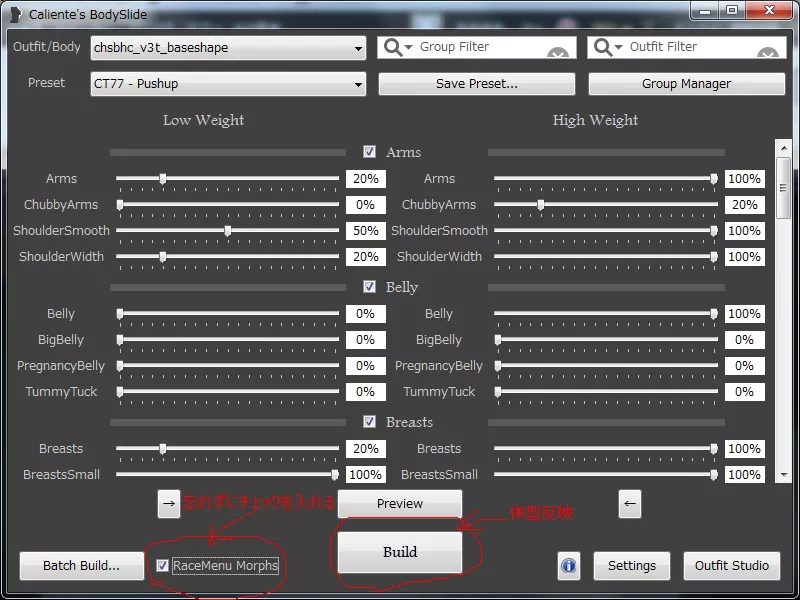Click the Low Weight Breasts 20% field
Screen dimensions: 800x600
pos(365,448)
